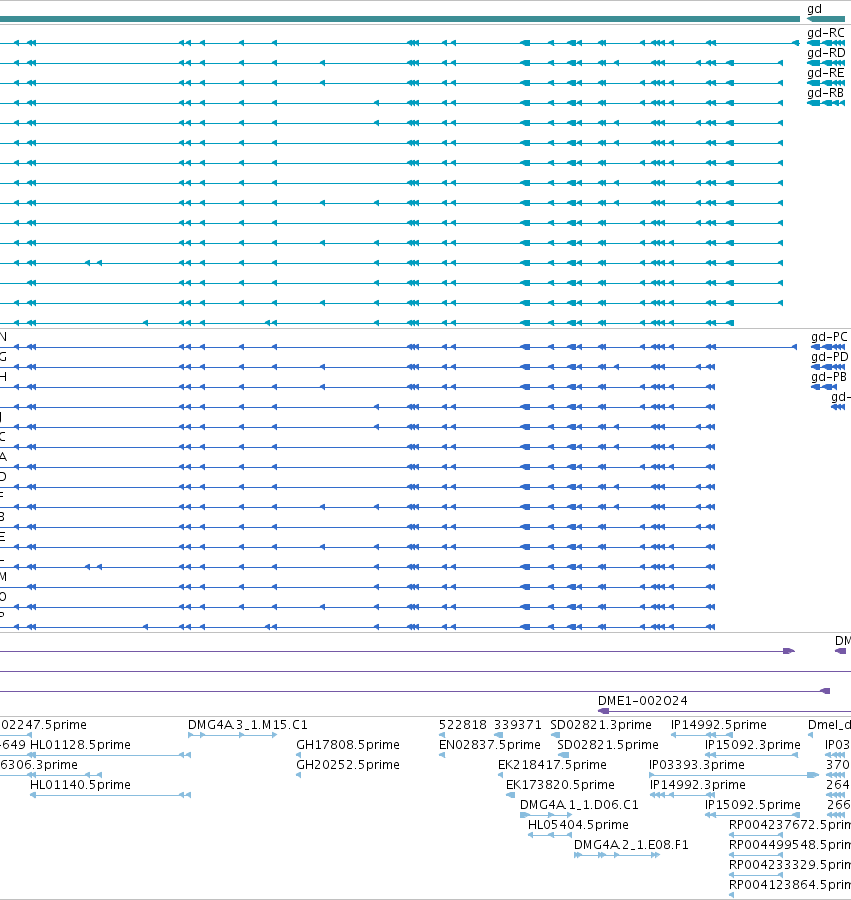Click the EN02837.5prime EST label
Viewport: 851px width, 900px height.
click(x=489, y=745)
